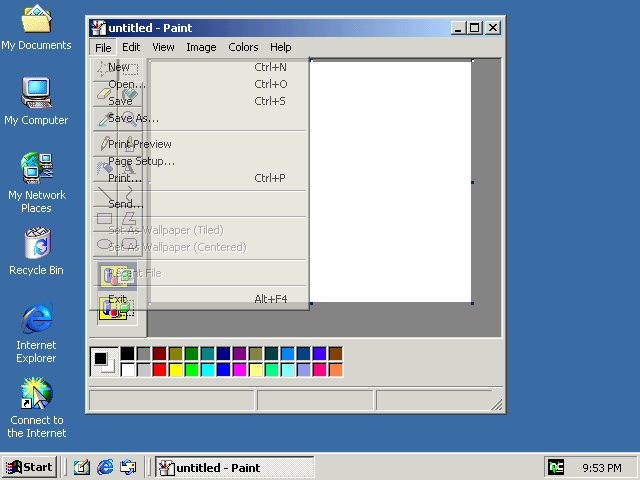Pick the black color swatch
640x480 pixels.
[x=127, y=353]
